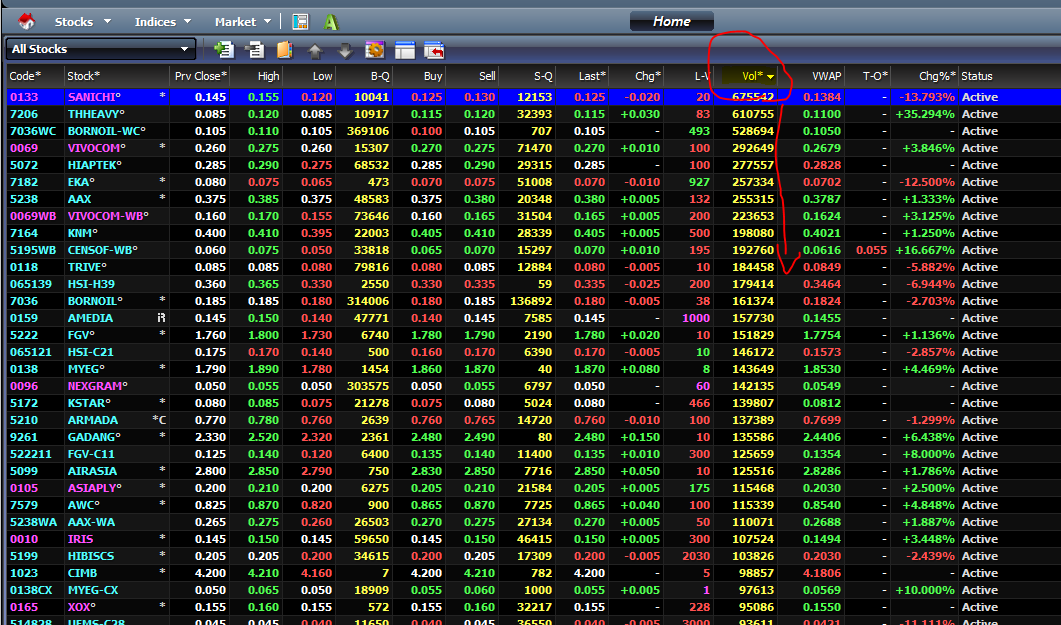Sort by the Stock* column header
The image size is (1061, 625).
(84, 76)
